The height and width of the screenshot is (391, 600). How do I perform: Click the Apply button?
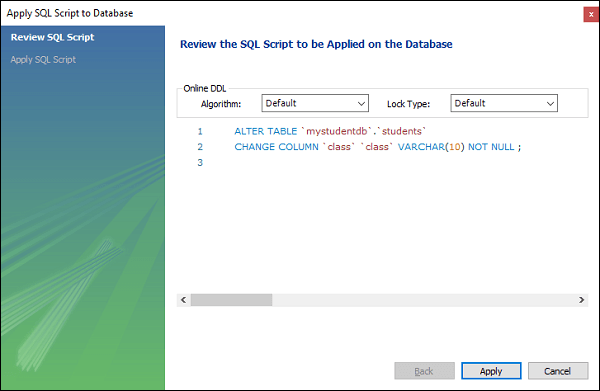pyautogui.click(x=491, y=371)
